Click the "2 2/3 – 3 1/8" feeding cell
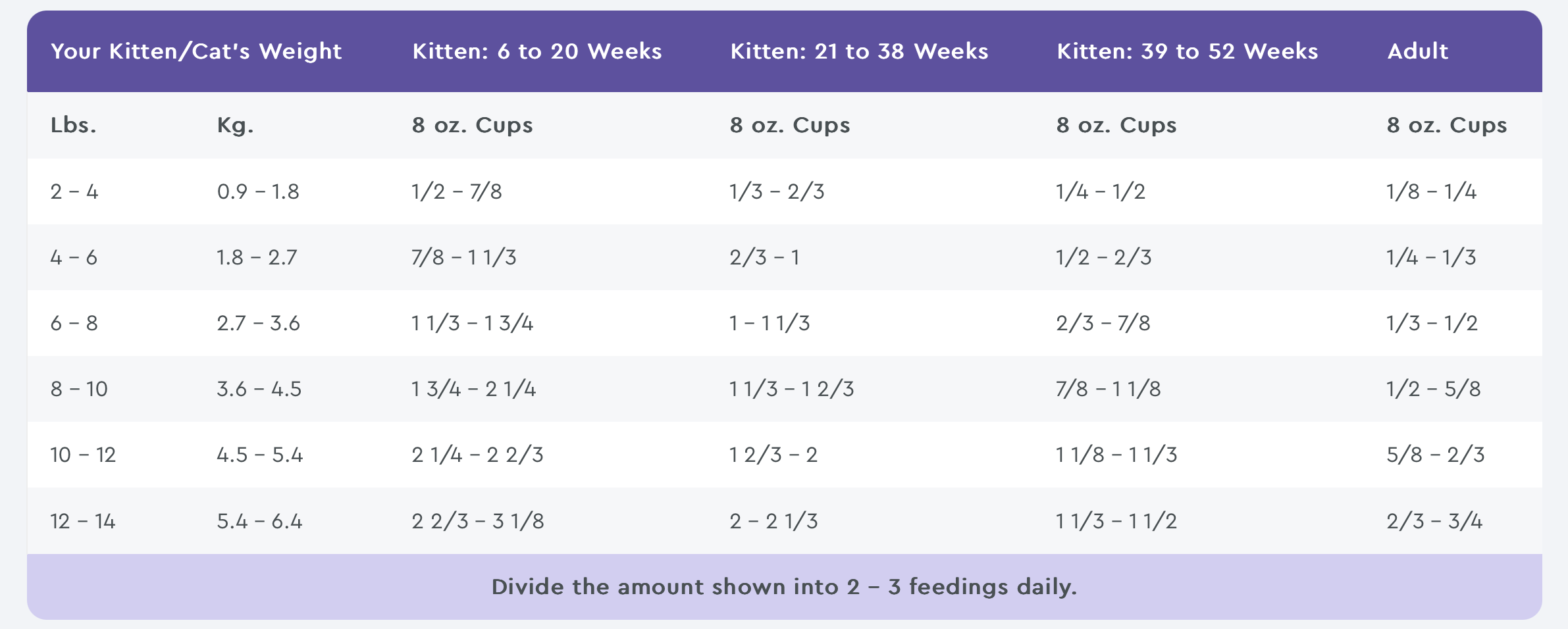This screenshot has height=629, width=1568. (478, 521)
